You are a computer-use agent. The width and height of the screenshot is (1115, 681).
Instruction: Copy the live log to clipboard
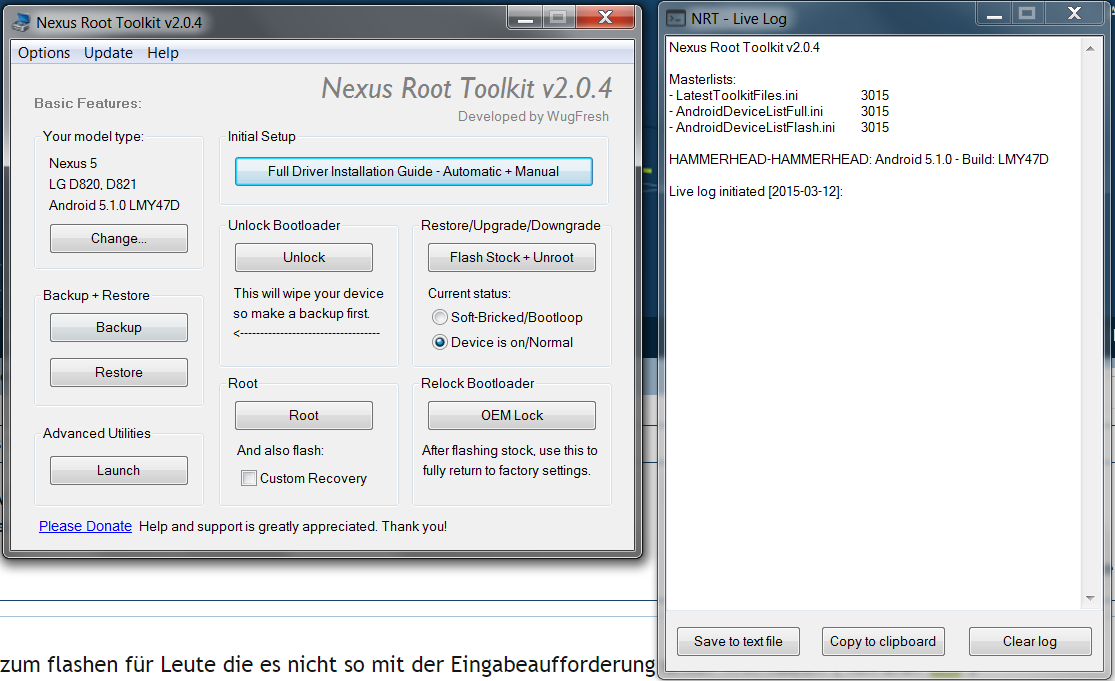click(x=883, y=642)
